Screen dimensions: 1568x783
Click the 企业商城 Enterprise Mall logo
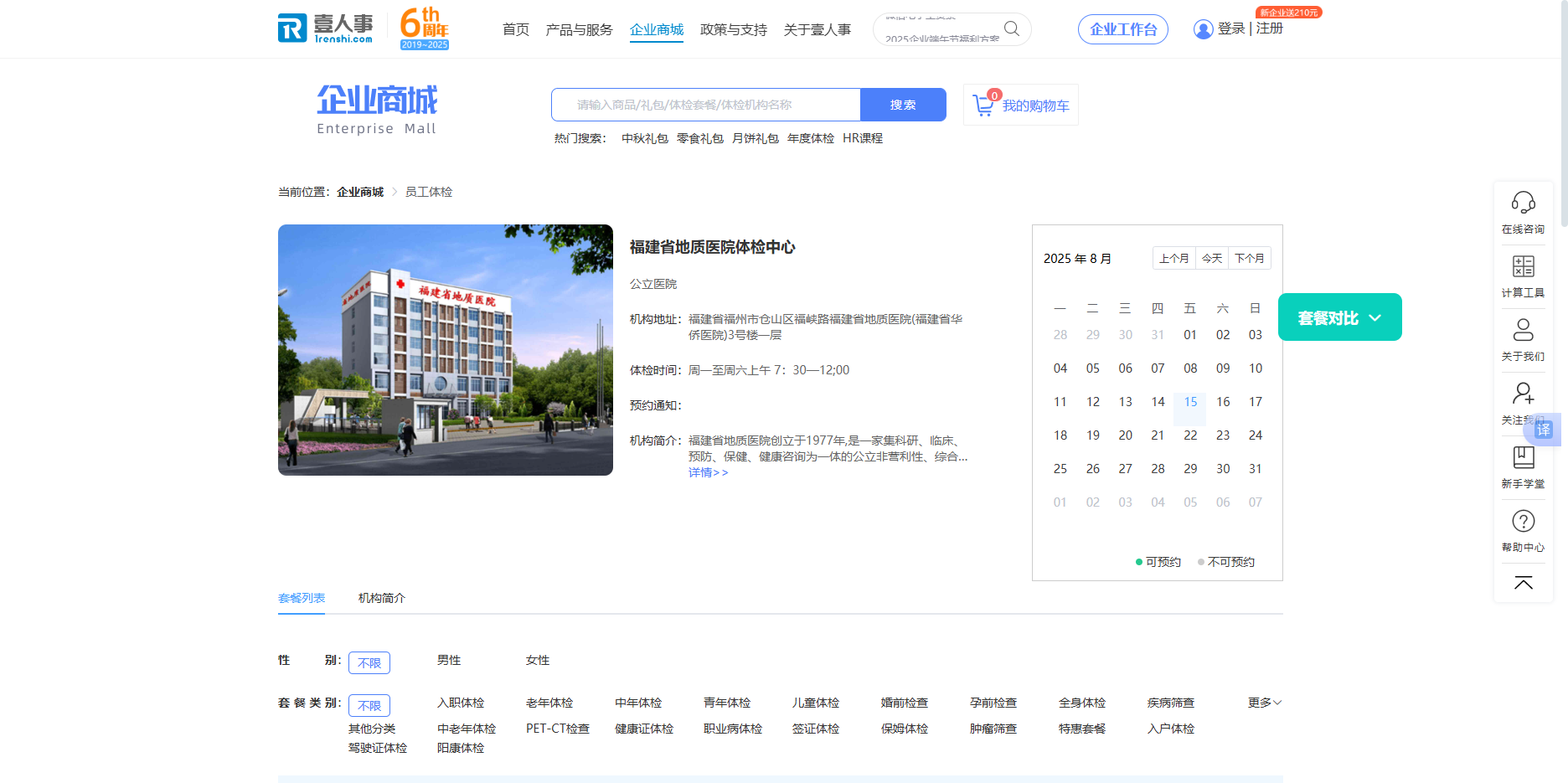[377, 110]
